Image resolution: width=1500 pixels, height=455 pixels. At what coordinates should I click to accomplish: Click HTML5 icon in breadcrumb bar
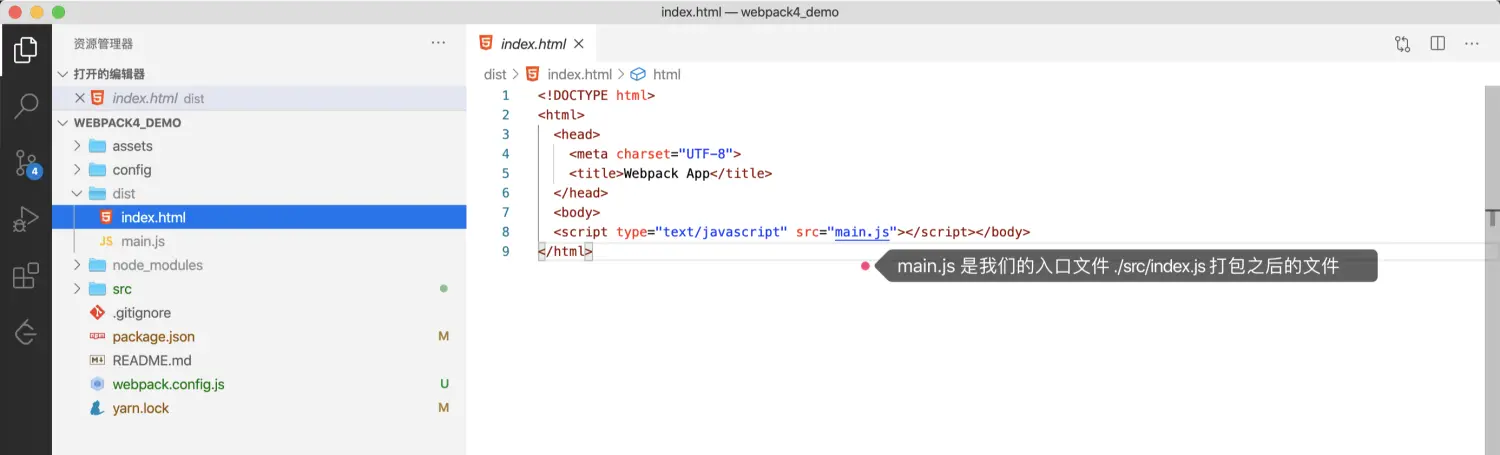(x=533, y=74)
